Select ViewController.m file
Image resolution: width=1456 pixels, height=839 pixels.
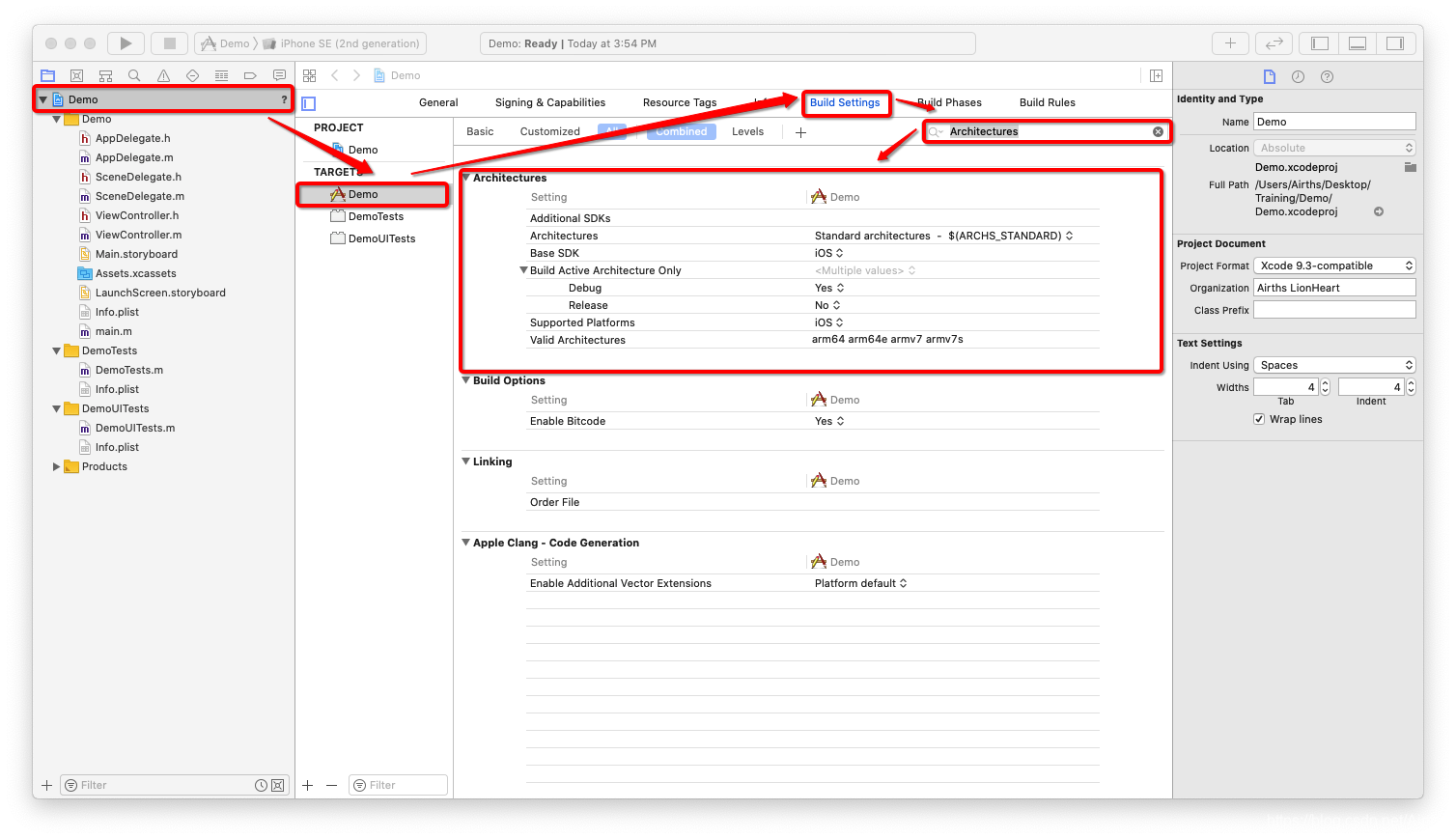[x=138, y=235]
